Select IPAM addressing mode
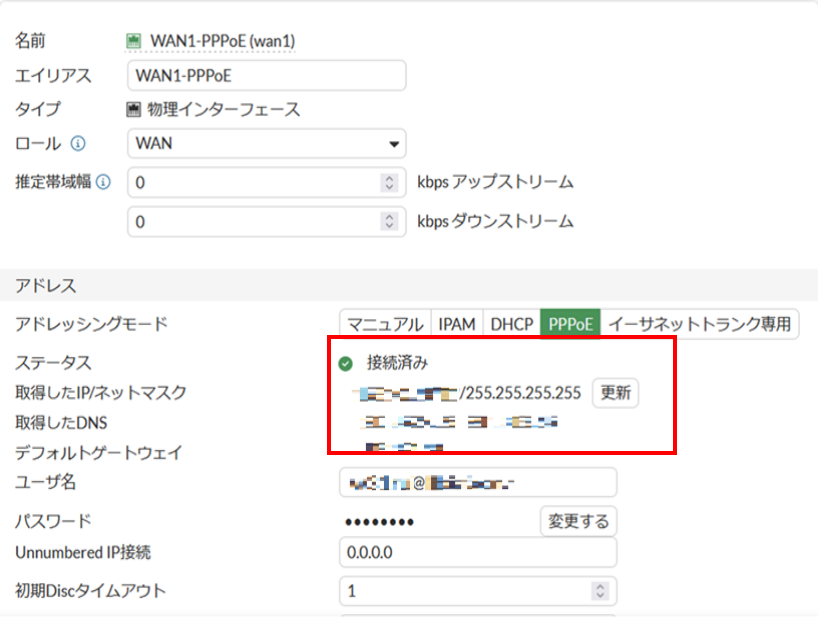 point(457,324)
